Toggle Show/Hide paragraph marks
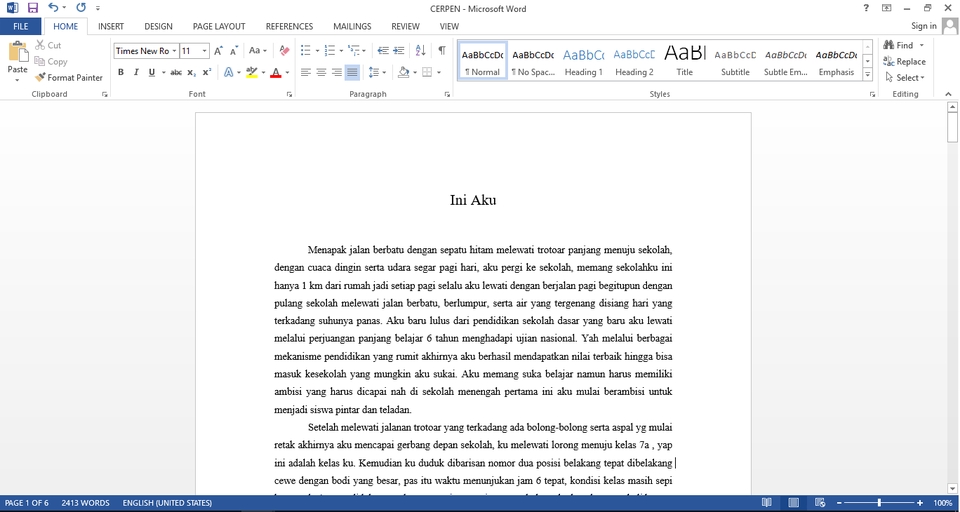 tap(441, 51)
